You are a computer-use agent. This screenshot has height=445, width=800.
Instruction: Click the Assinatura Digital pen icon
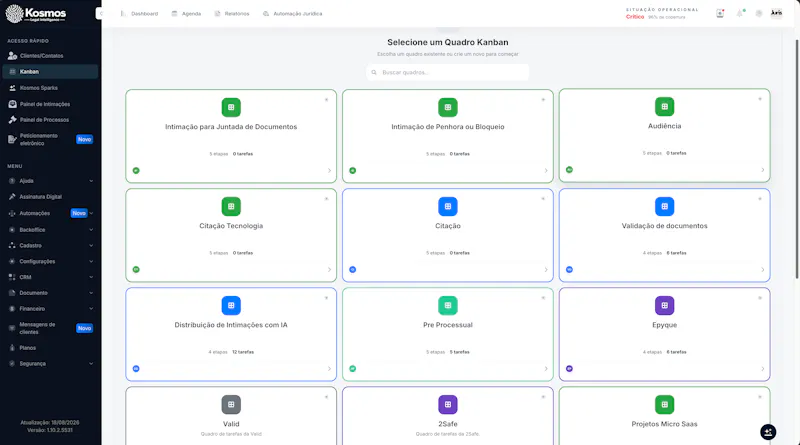(12, 196)
